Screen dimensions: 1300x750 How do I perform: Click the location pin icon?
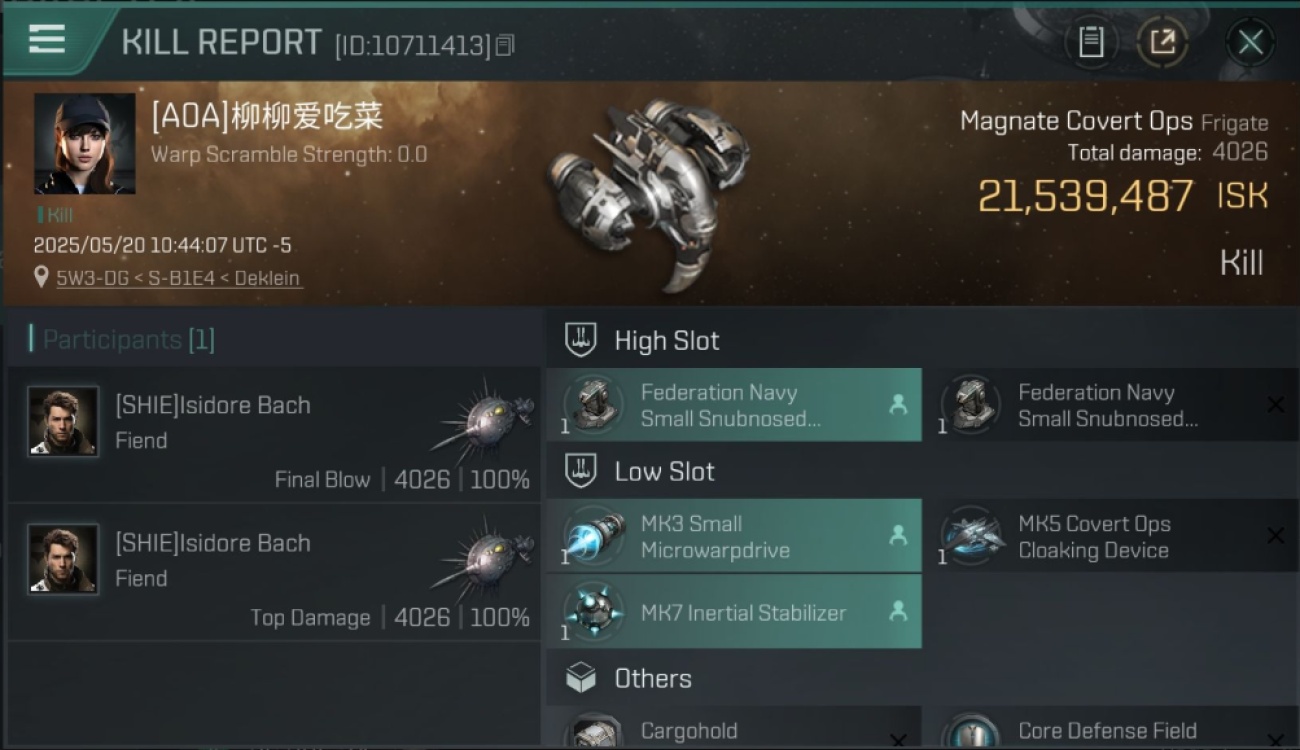(41, 277)
